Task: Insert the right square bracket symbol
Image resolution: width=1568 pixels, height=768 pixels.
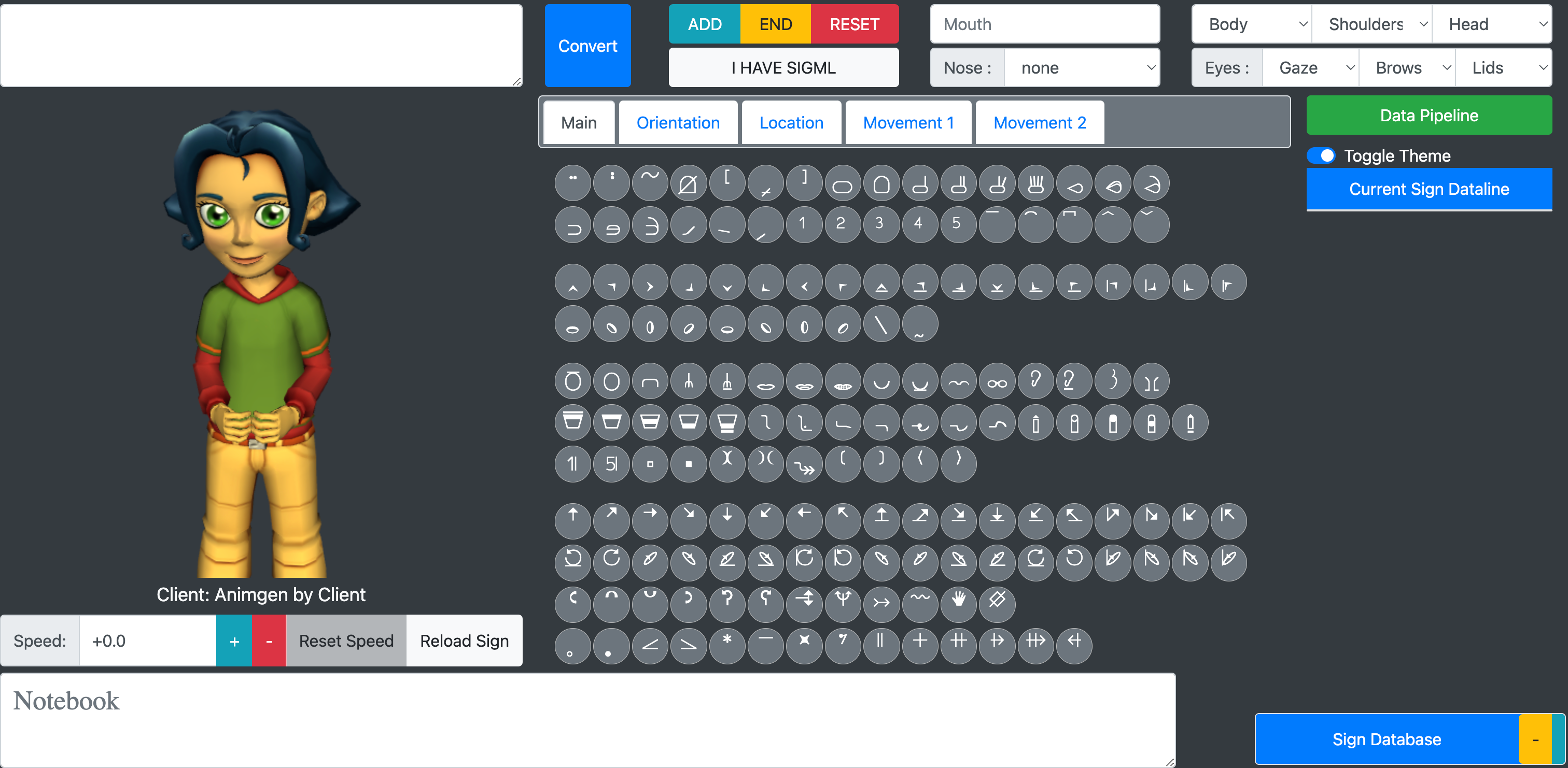Action: pyautogui.click(x=804, y=183)
